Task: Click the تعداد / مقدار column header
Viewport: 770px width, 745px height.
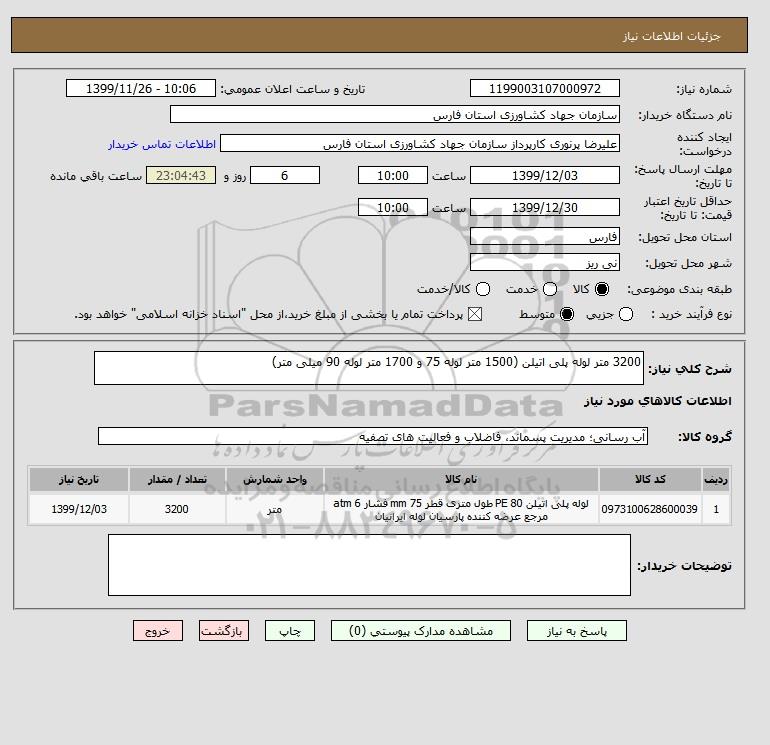Action: [x=177, y=479]
